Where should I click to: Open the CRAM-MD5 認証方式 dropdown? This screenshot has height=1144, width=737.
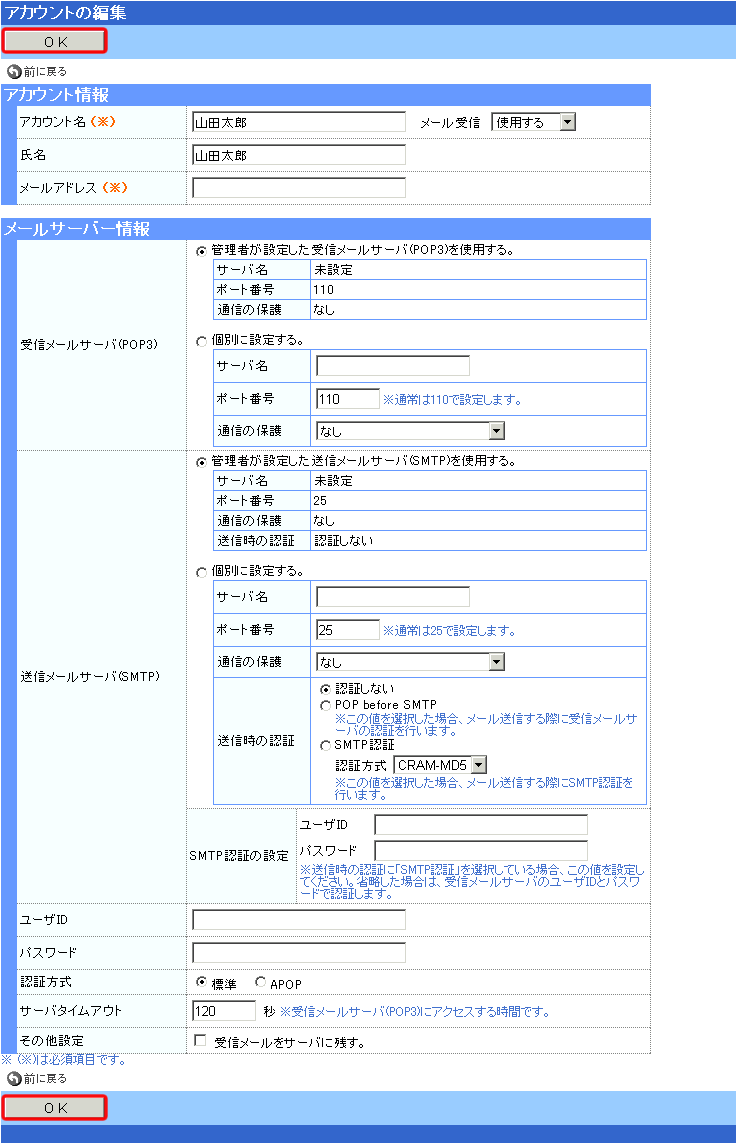click(440, 765)
